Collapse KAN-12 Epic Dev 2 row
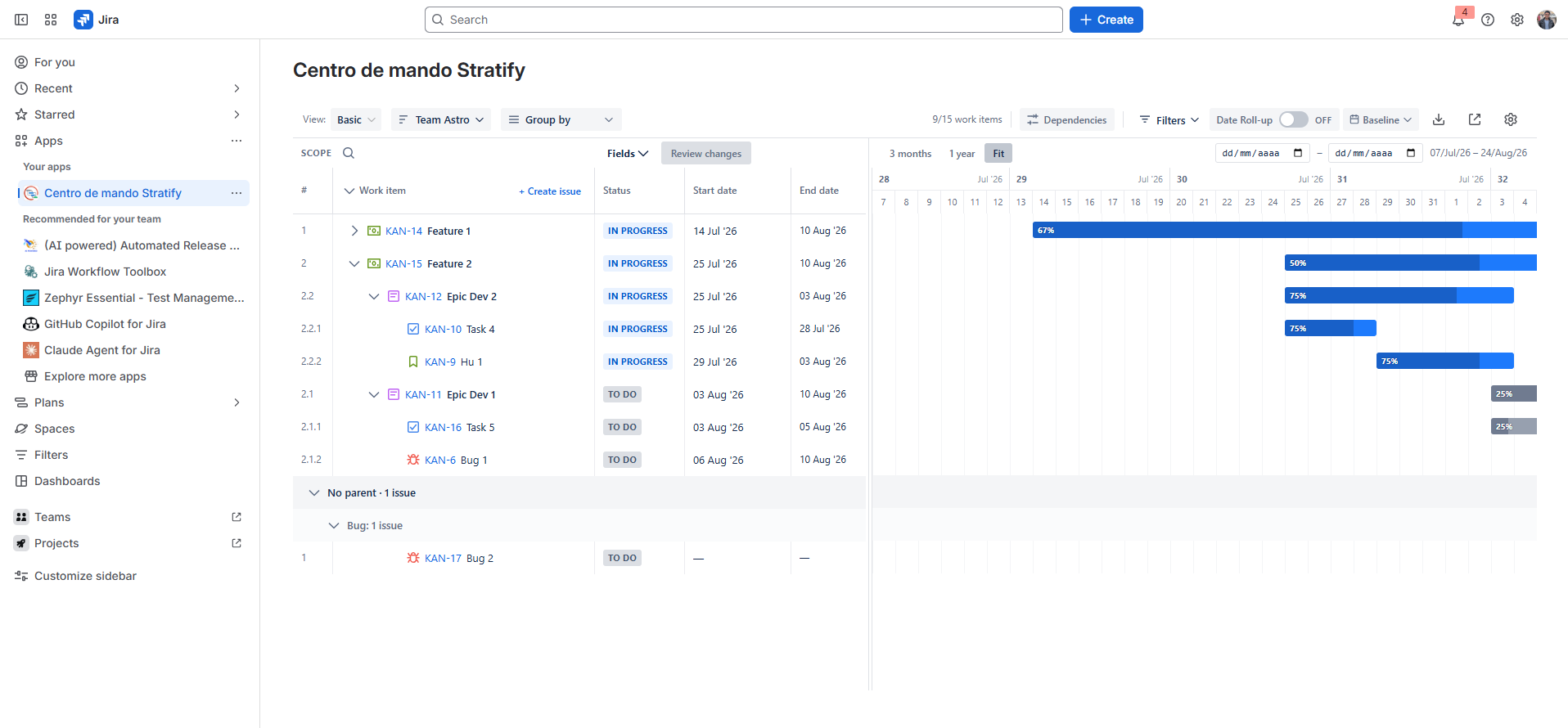1568x728 pixels. [x=374, y=296]
